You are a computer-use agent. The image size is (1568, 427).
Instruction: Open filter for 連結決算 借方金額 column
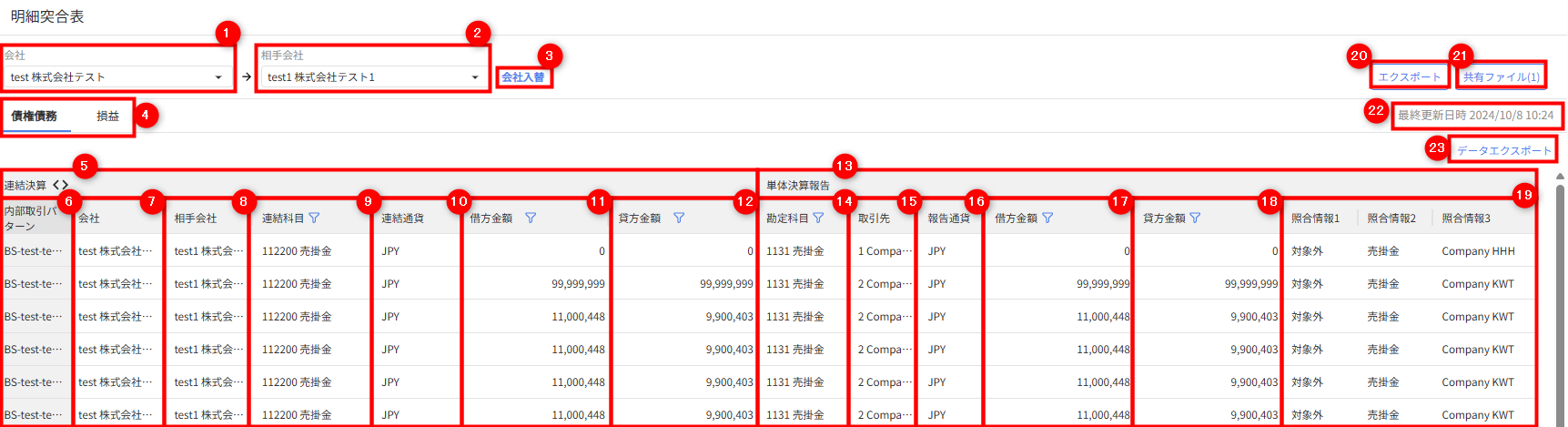531,219
